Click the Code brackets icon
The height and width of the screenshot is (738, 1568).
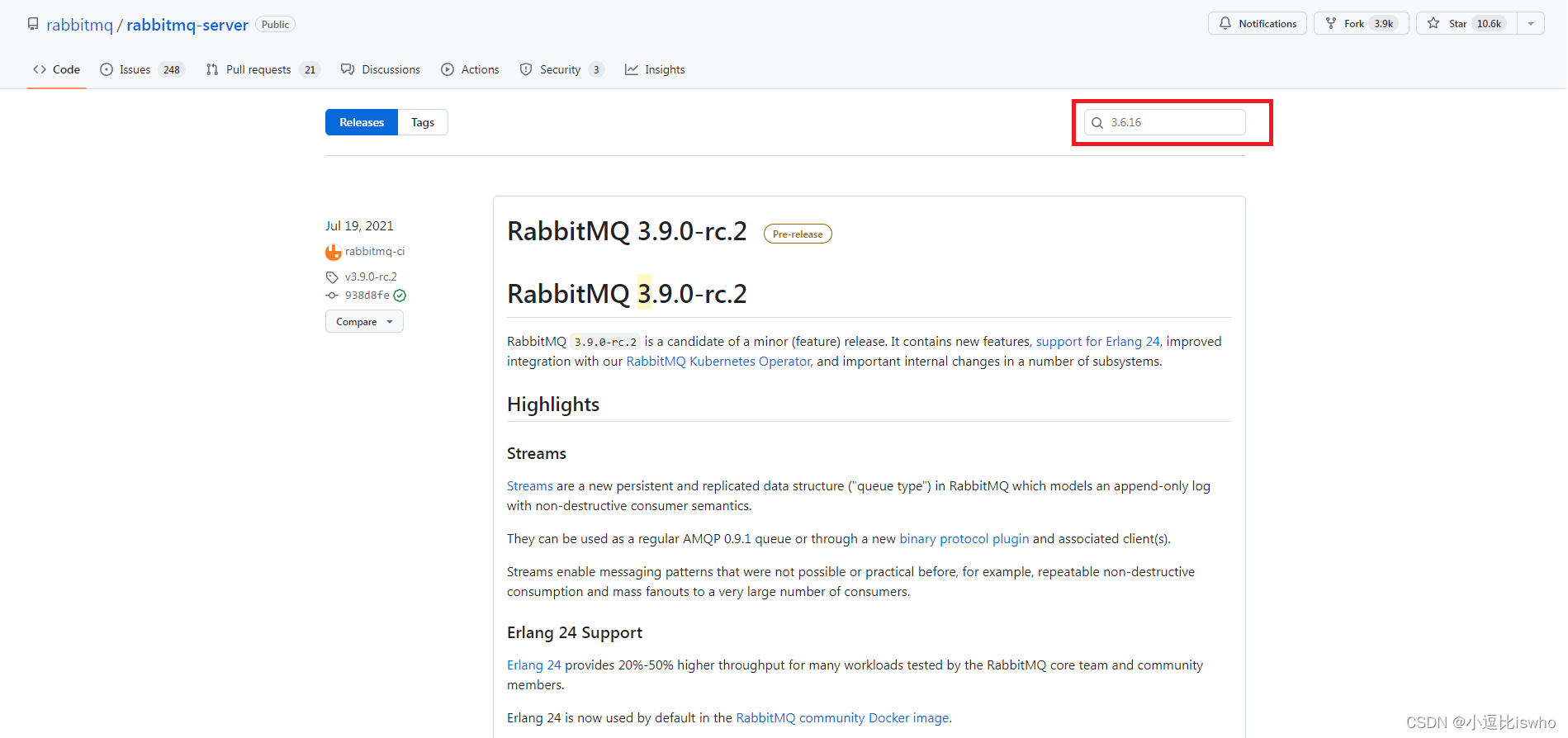[x=40, y=69]
